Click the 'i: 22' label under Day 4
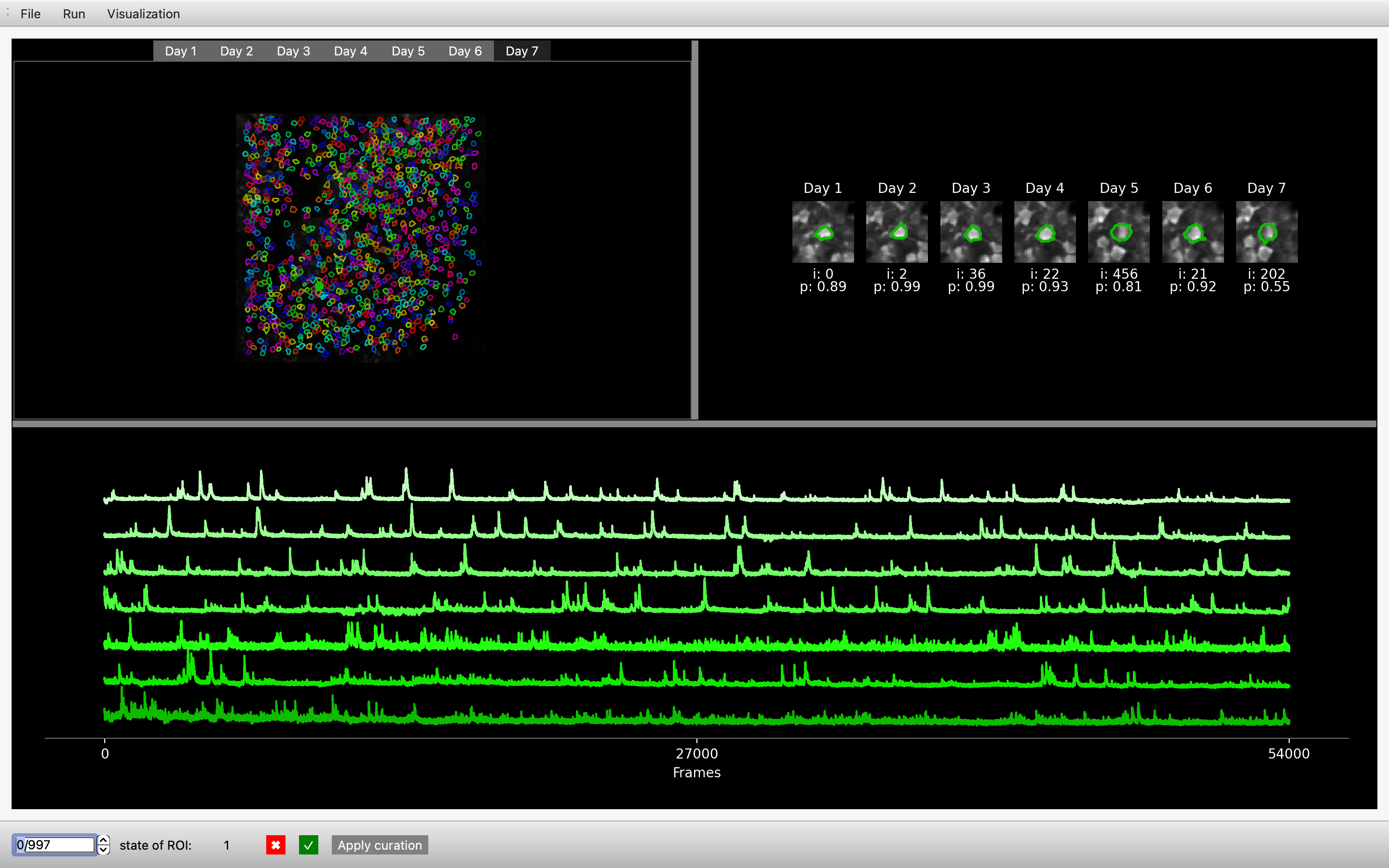 click(x=1045, y=274)
